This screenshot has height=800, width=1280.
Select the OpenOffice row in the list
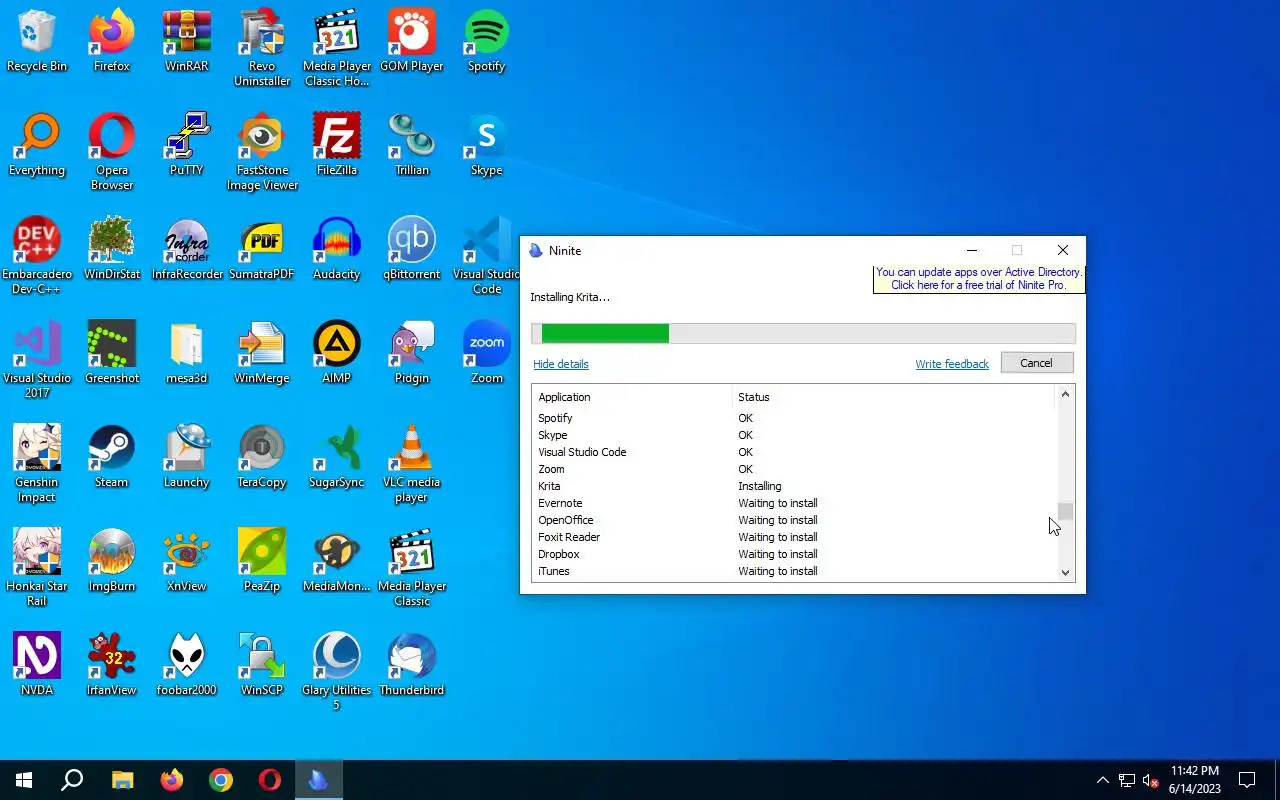[x=794, y=520]
